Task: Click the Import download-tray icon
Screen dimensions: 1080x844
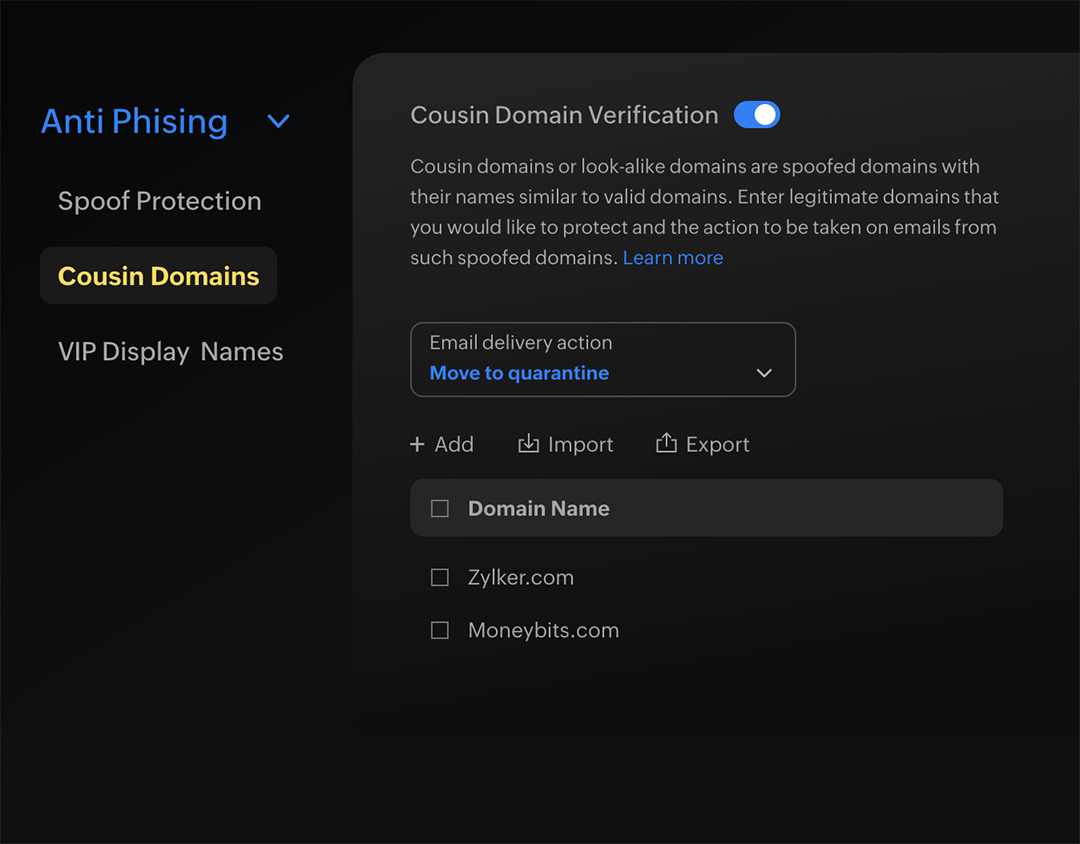Action: click(528, 444)
